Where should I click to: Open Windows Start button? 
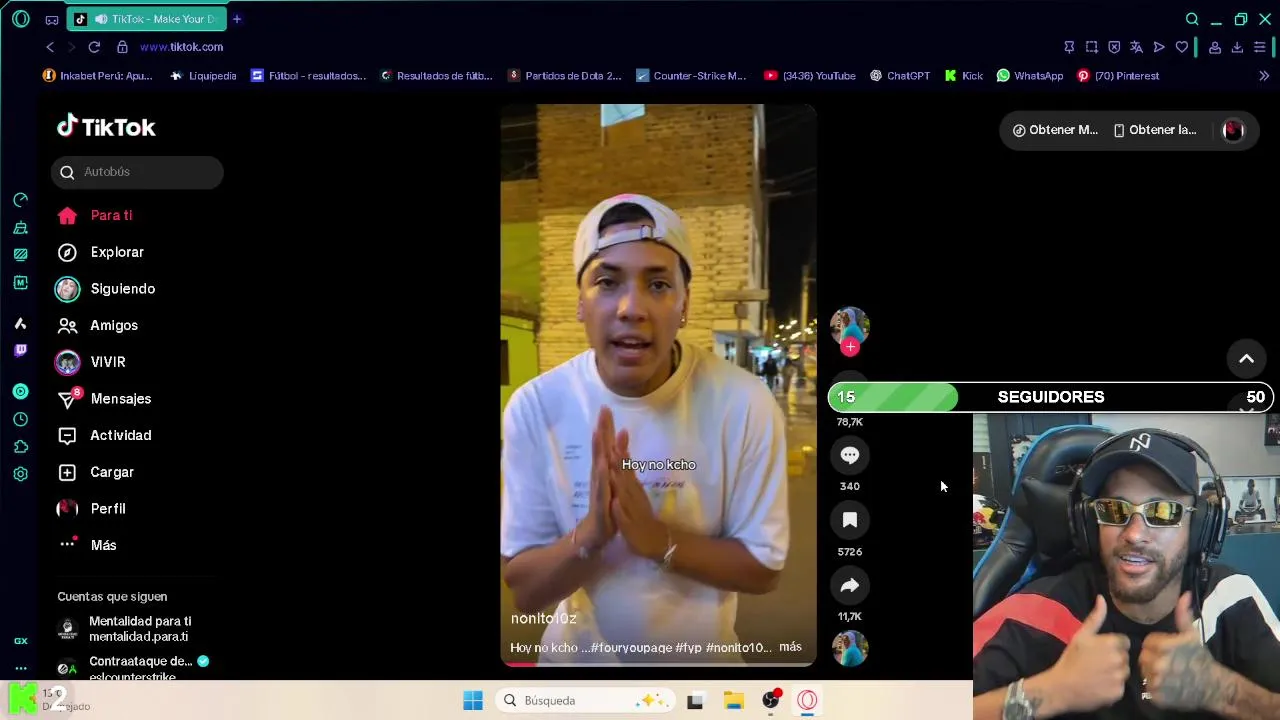tap(473, 700)
